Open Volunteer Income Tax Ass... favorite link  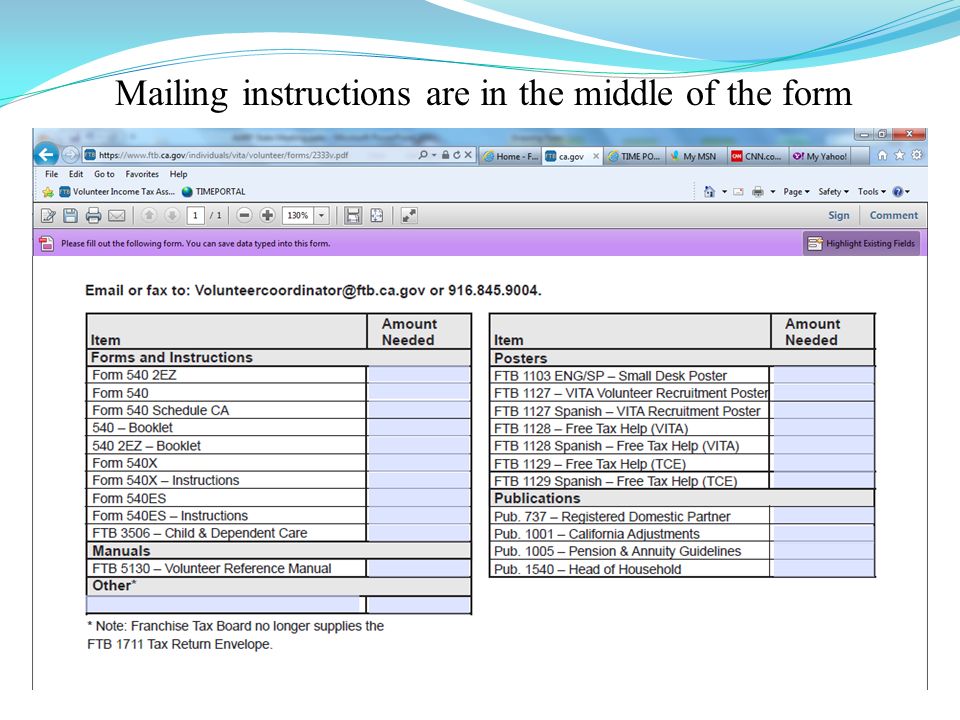[x=117, y=192]
